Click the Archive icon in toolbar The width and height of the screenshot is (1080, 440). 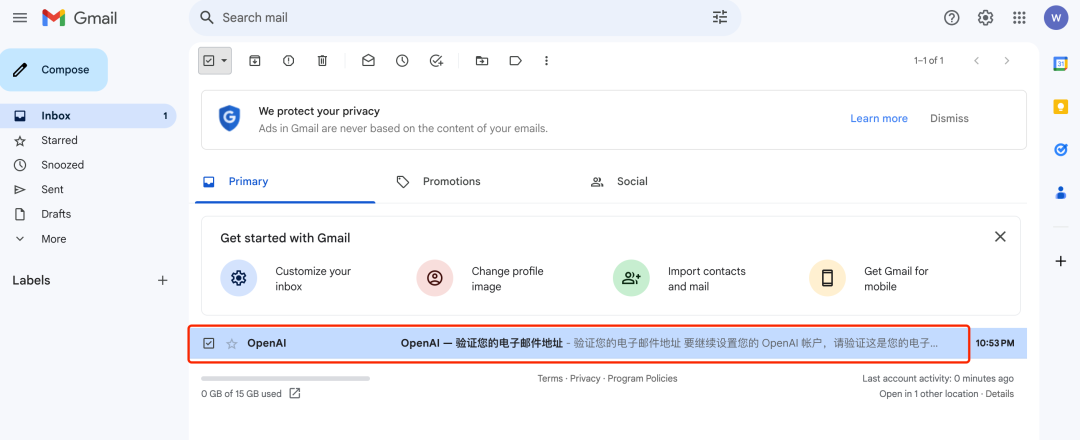pos(255,61)
